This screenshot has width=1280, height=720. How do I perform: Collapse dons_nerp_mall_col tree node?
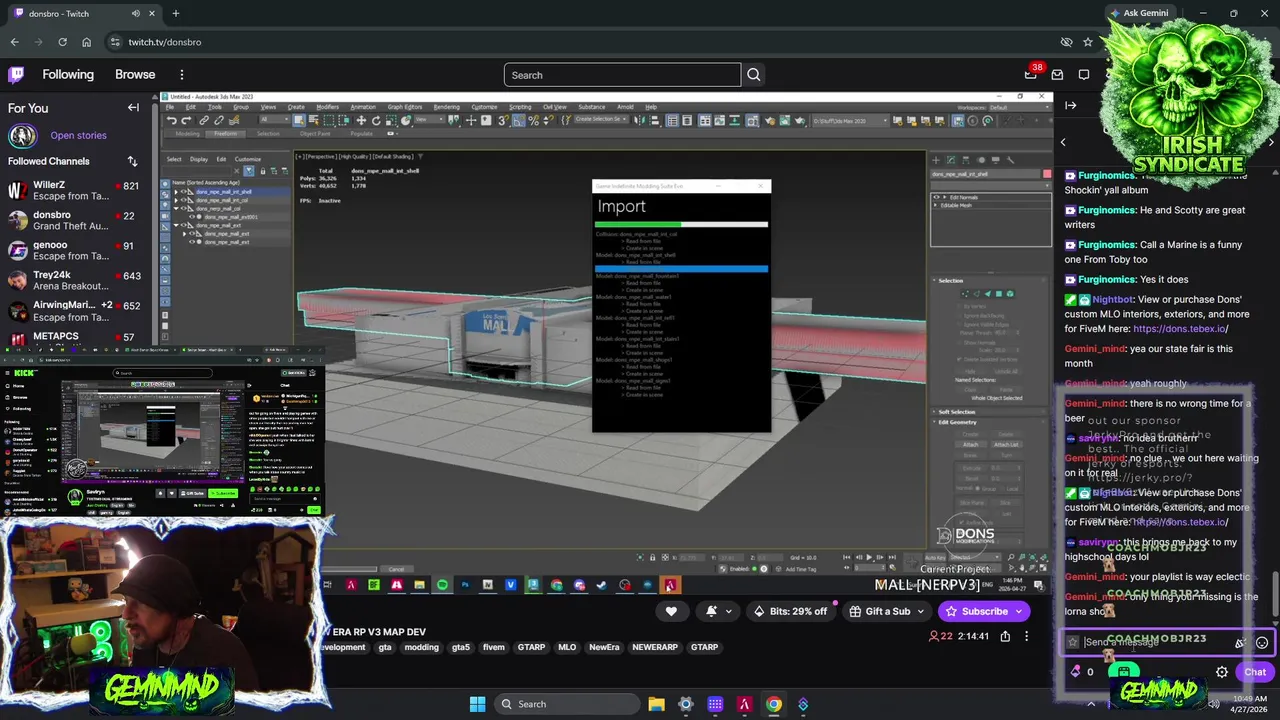click(177, 208)
